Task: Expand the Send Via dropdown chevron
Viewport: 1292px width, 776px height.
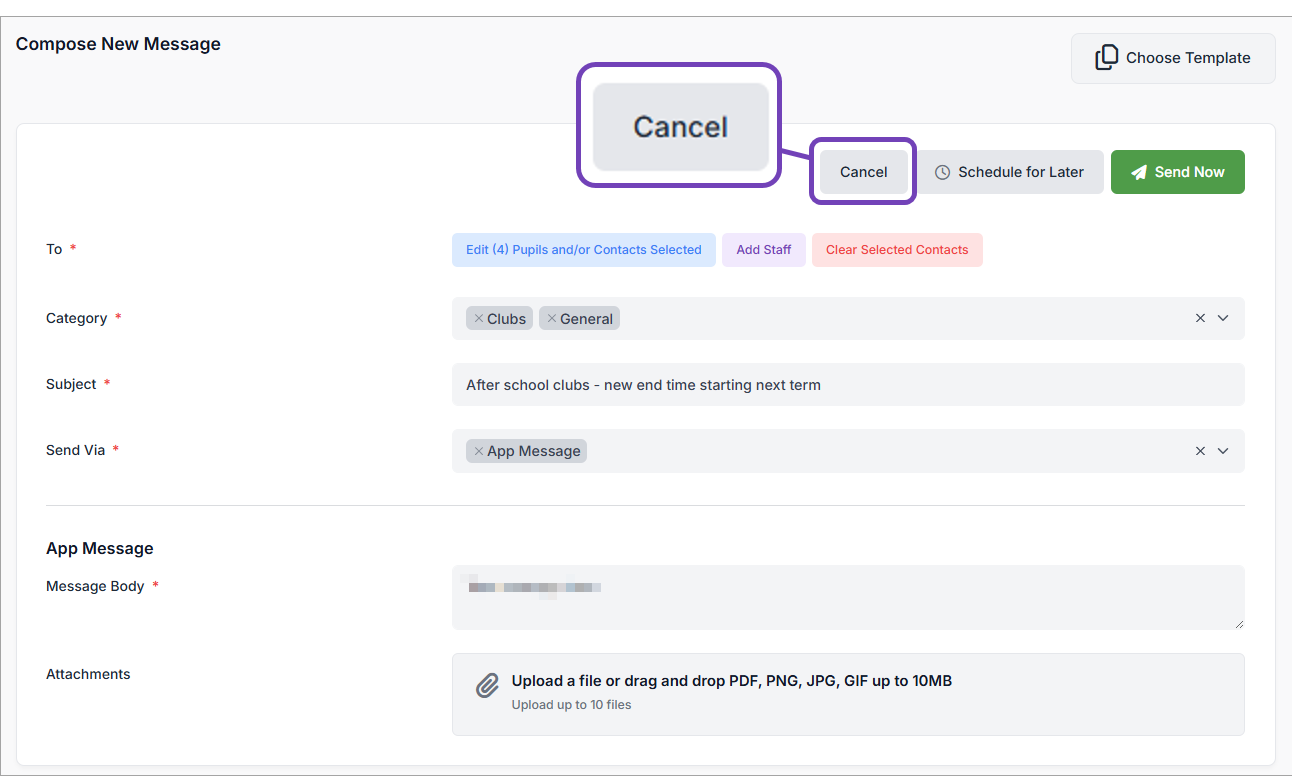Action: (x=1223, y=451)
